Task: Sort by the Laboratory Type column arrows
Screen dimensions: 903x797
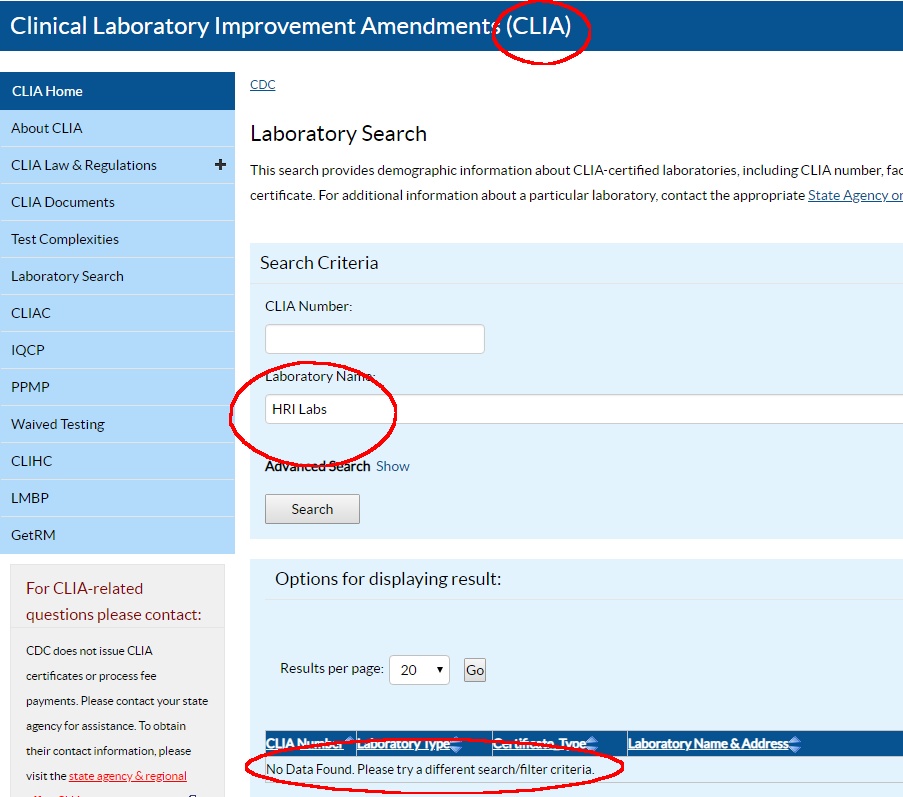Action: point(456,744)
